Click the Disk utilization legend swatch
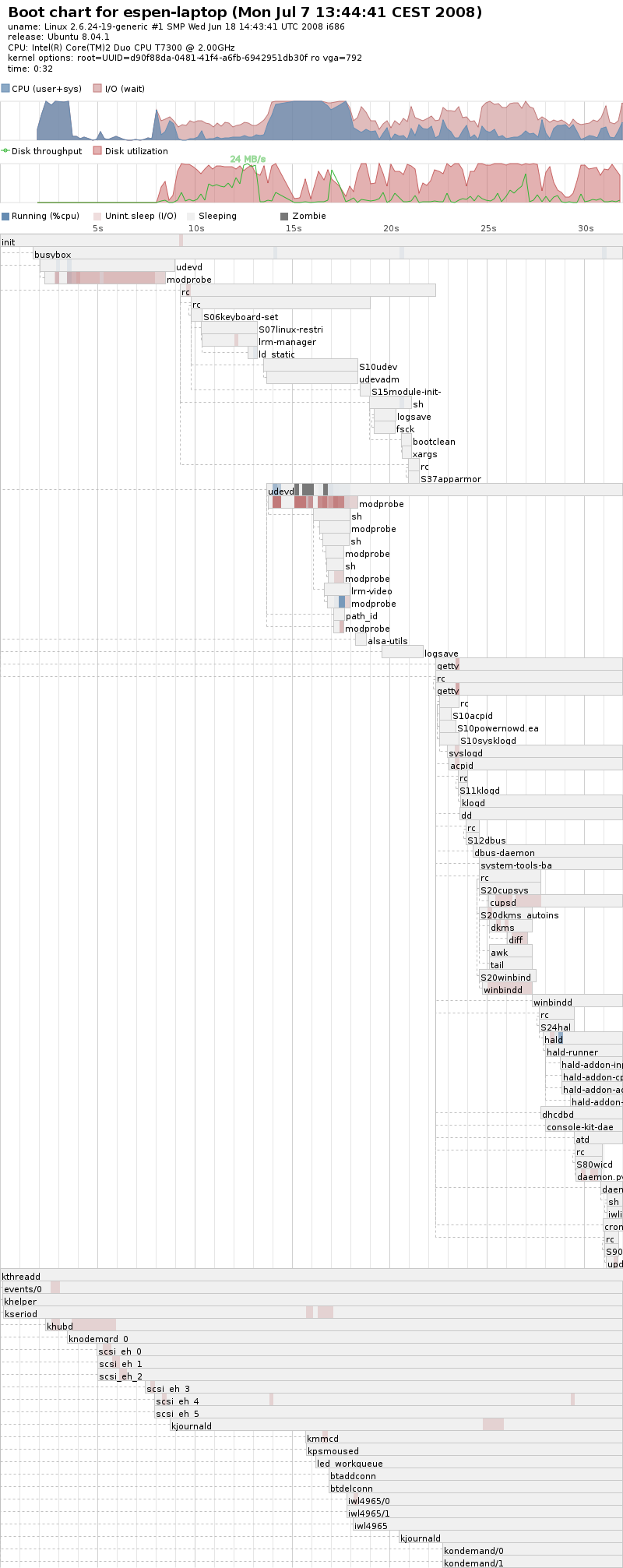Viewport: 623px width, 1568px height. pyautogui.click(x=97, y=151)
